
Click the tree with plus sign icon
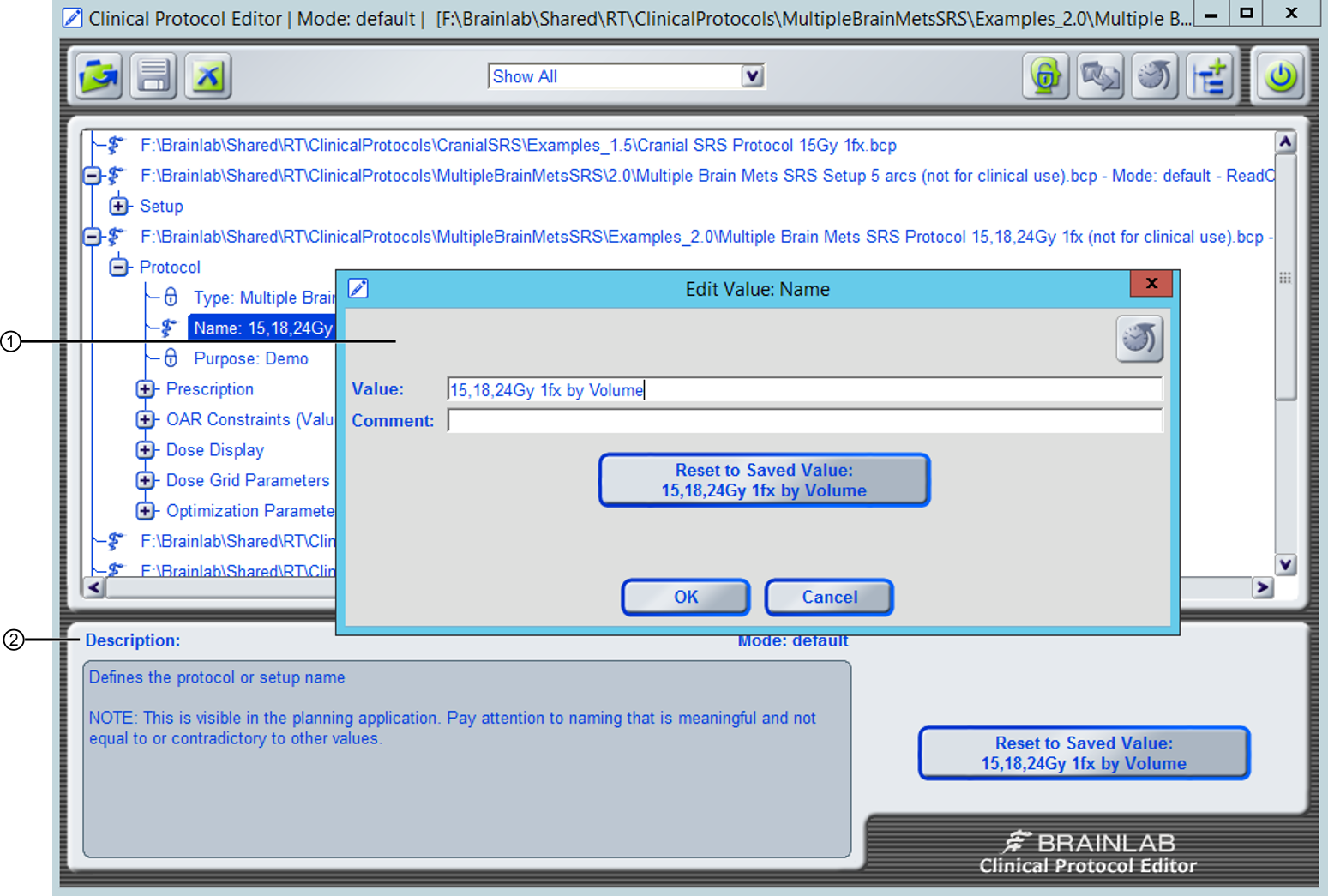(1210, 76)
